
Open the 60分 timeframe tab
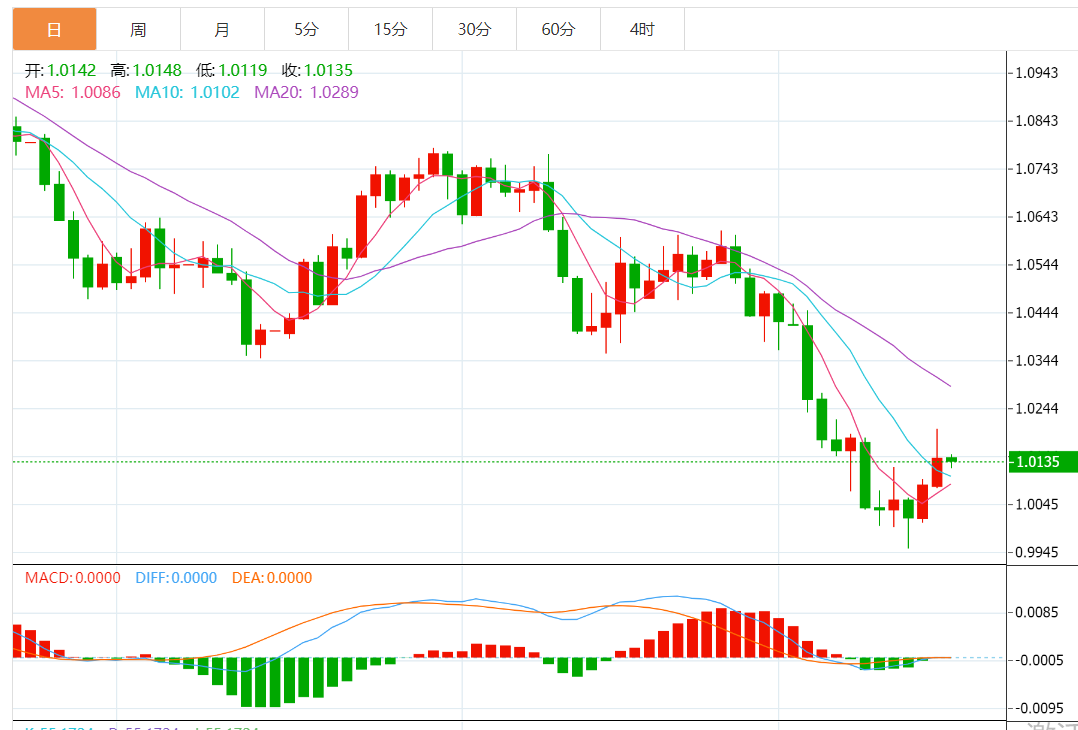click(x=558, y=29)
